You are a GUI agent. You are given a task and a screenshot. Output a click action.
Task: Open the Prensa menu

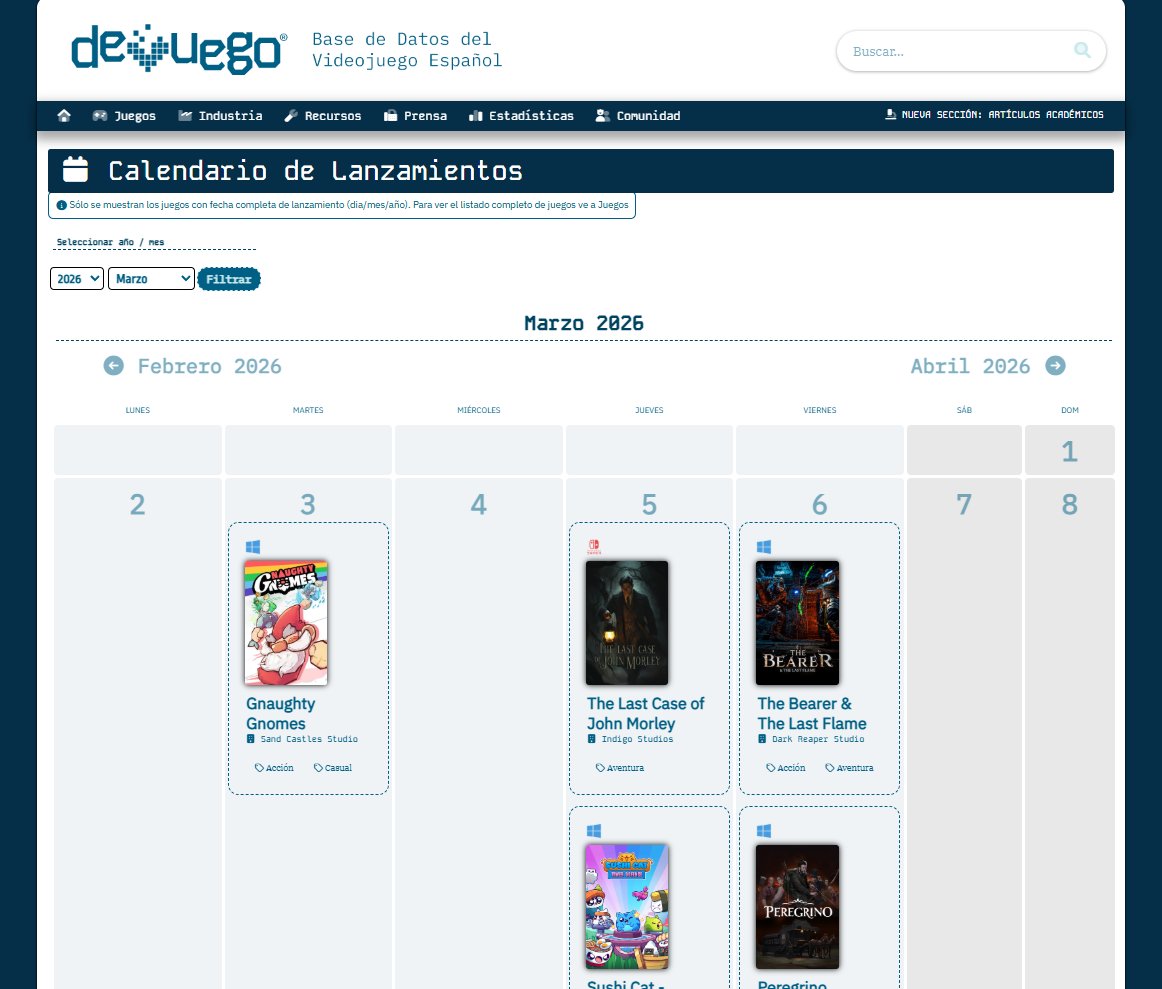click(415, 116)
